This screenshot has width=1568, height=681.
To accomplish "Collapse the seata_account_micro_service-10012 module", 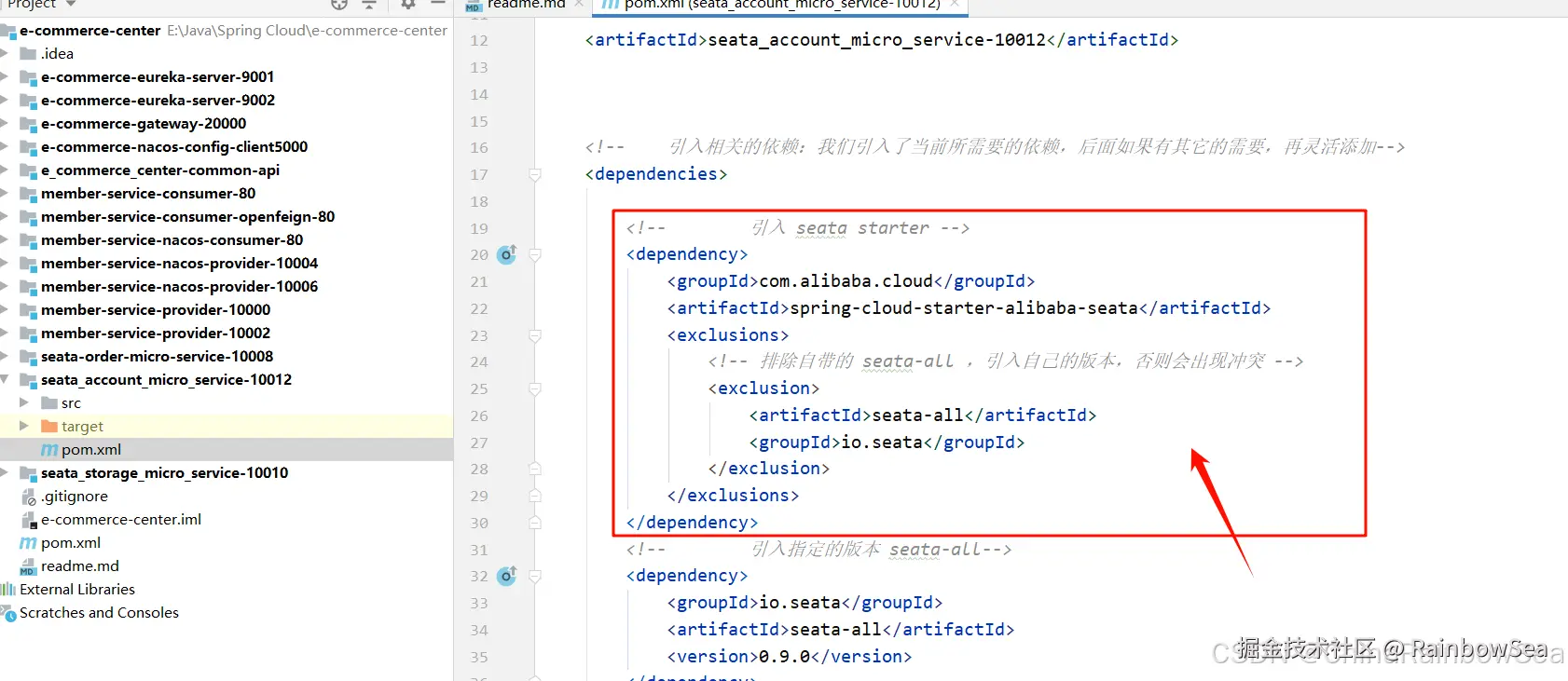I will [6, 380].
